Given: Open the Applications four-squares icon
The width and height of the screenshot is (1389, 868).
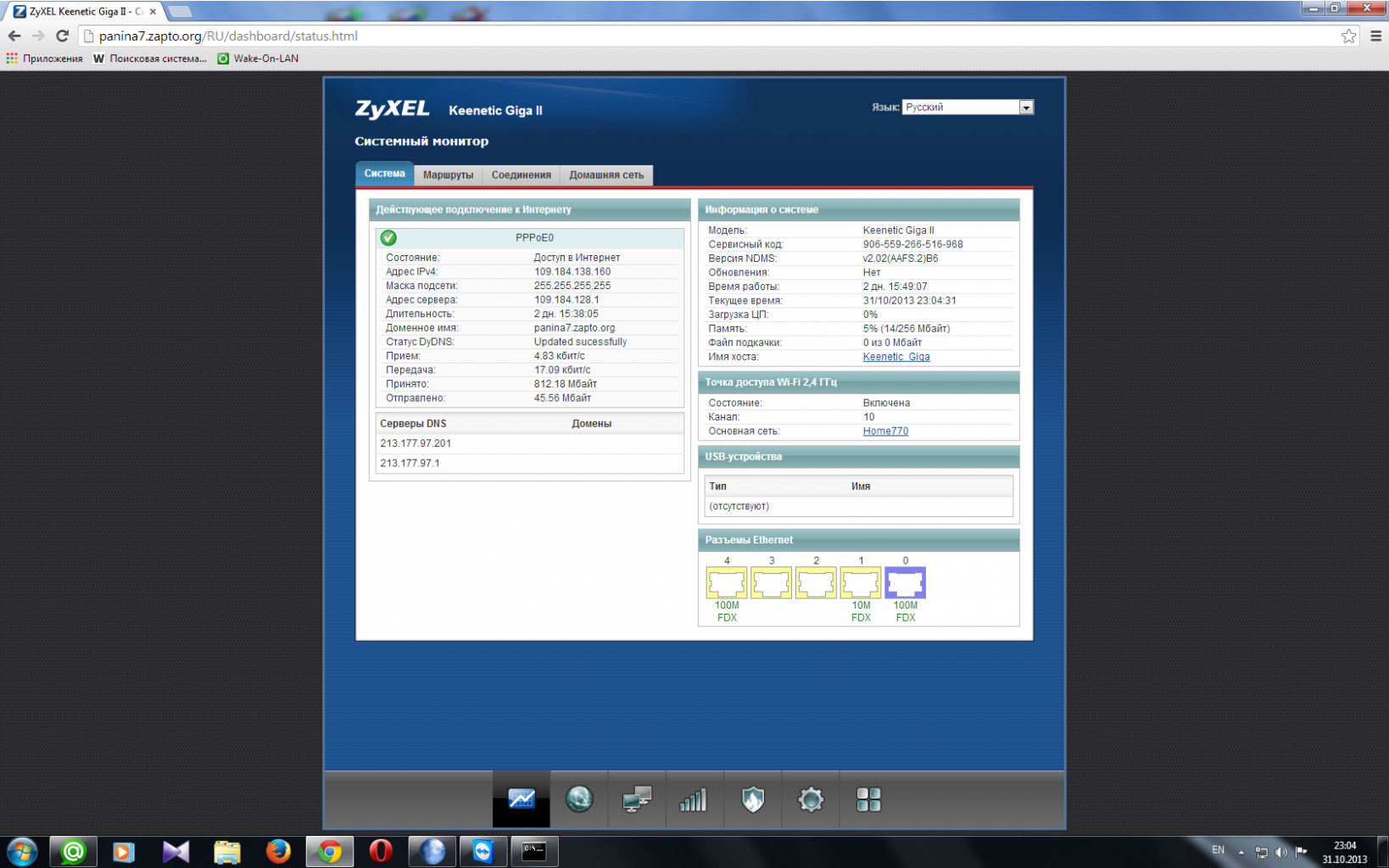Looking at the screenshot, I should coord(868,798).
